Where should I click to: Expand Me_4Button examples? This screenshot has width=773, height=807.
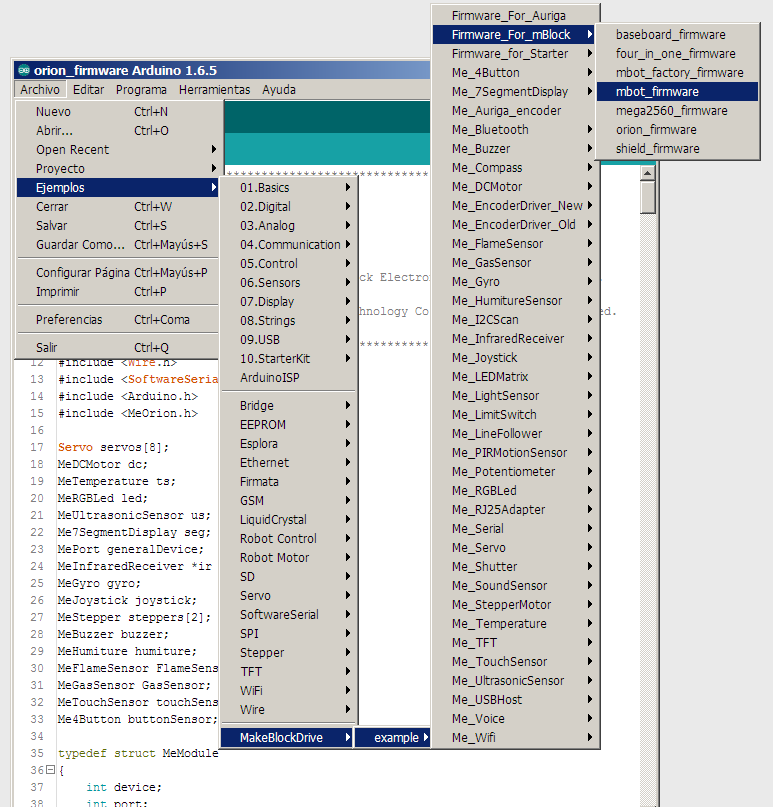(x=515, y=73)
